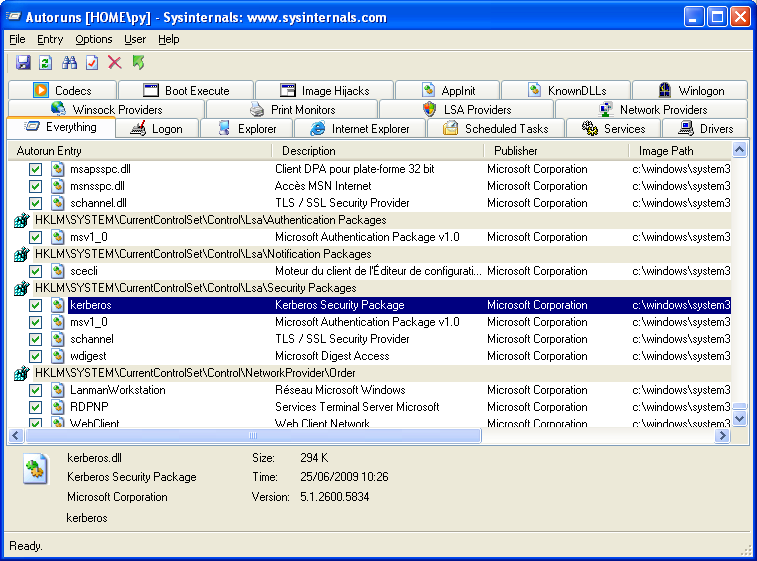
Task: Click the file icon beside wdigest
Action: click(x=58, y=356)
